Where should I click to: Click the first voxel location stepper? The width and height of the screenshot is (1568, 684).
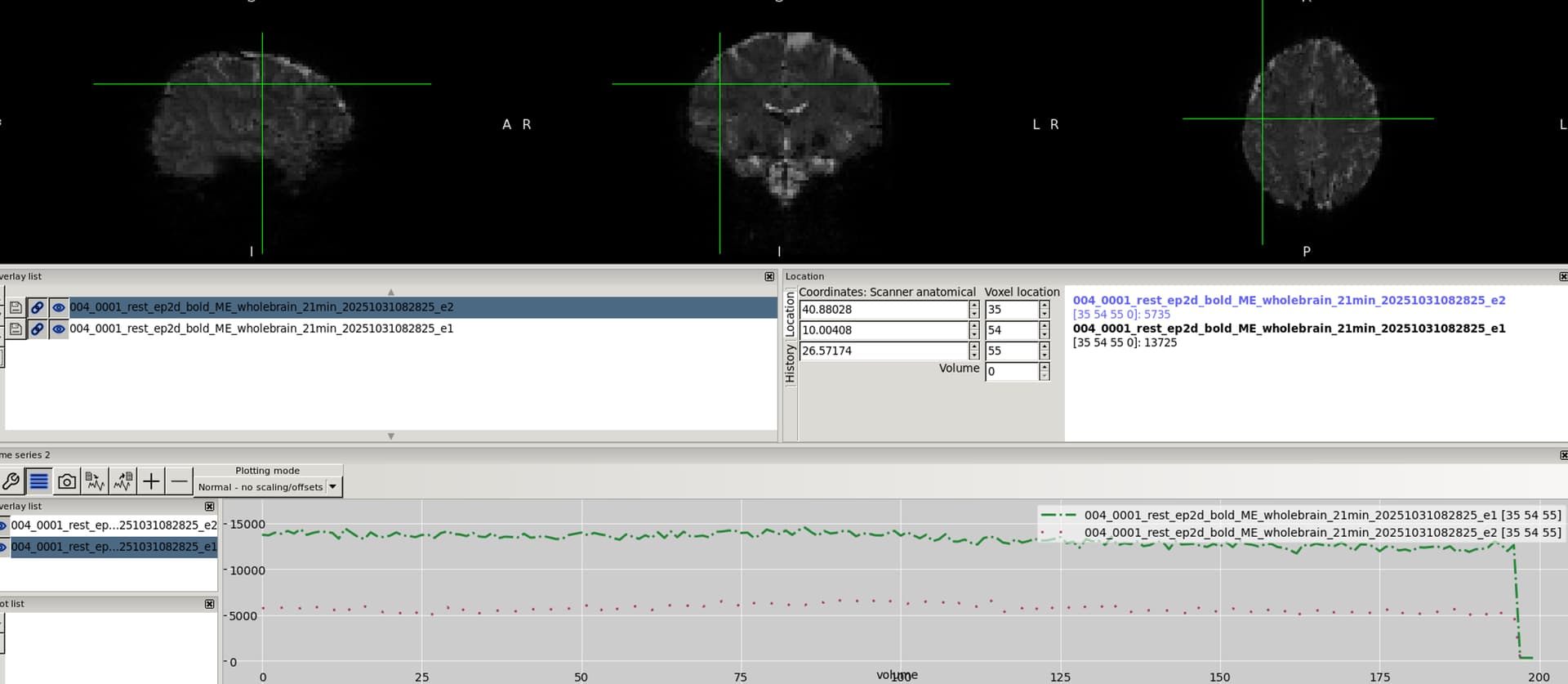pyautogui.click(x=1044, y=310)
